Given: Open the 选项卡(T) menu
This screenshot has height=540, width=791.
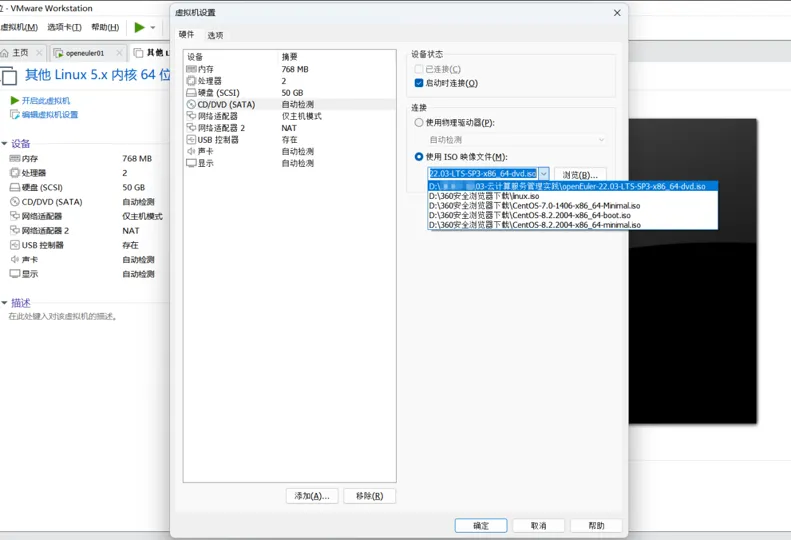Looking at the screenshot, I should [x=64, y=27].
